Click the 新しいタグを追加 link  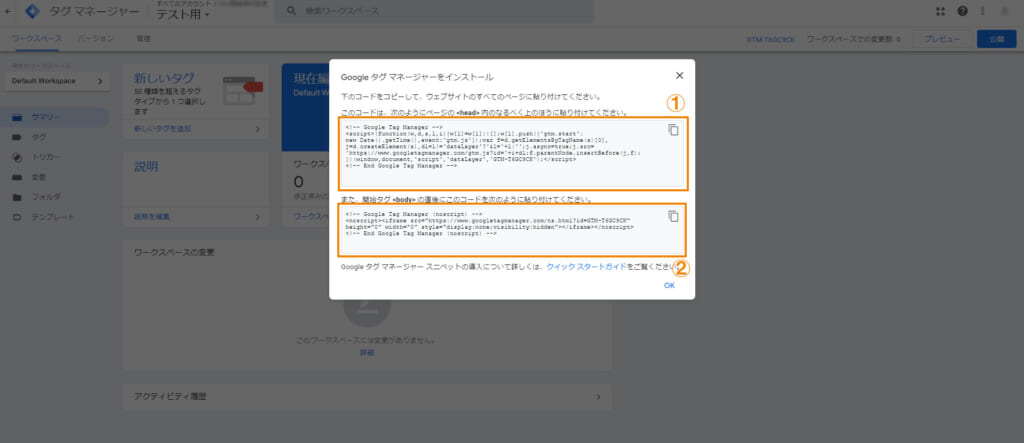tap(163, 129)
